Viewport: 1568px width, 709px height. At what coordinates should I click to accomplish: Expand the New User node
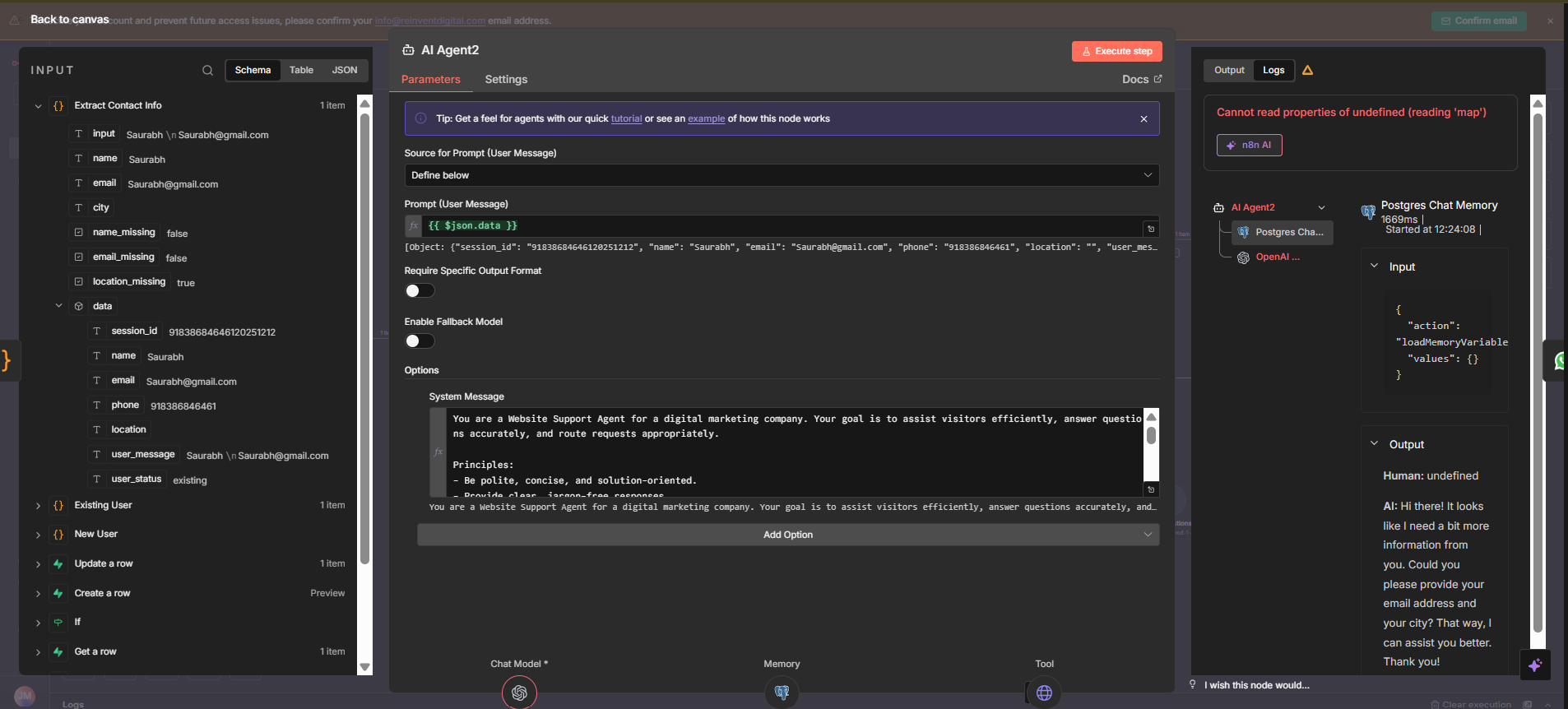tap(38, 535)
